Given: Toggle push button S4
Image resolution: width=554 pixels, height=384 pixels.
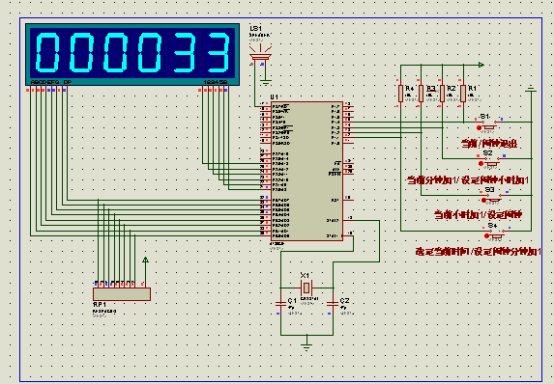Looking at the screenshot, I should pos(494,235).
